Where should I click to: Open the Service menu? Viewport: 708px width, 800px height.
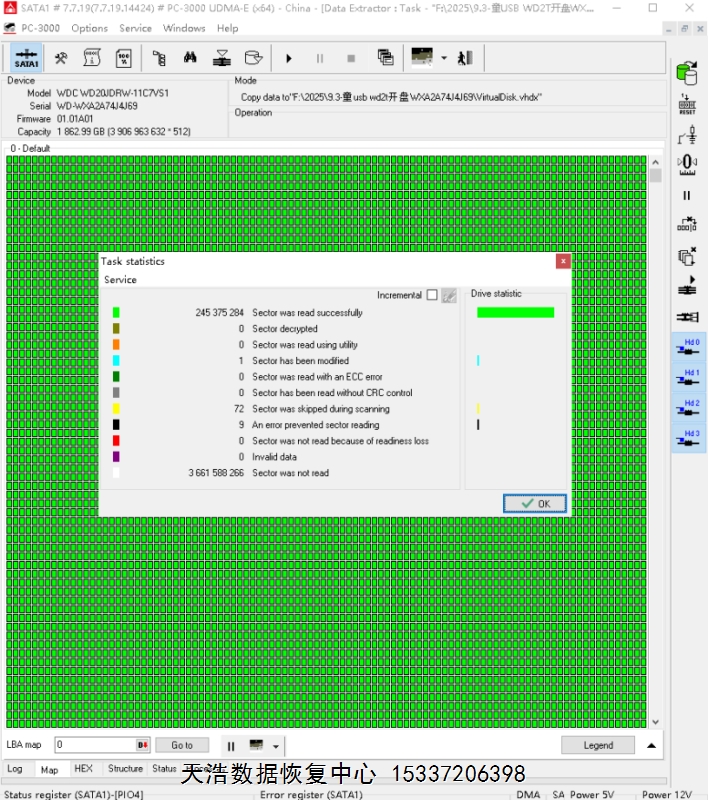pos(135,28)
